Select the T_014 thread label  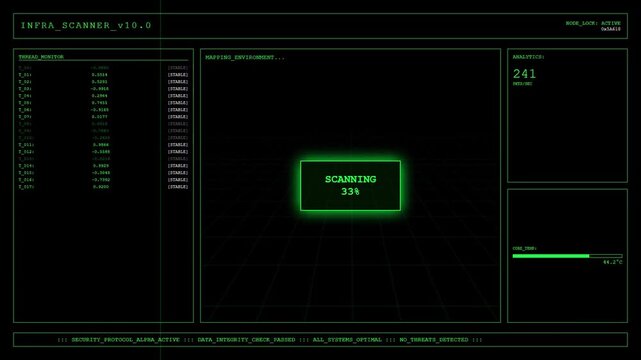coord(26,165)
